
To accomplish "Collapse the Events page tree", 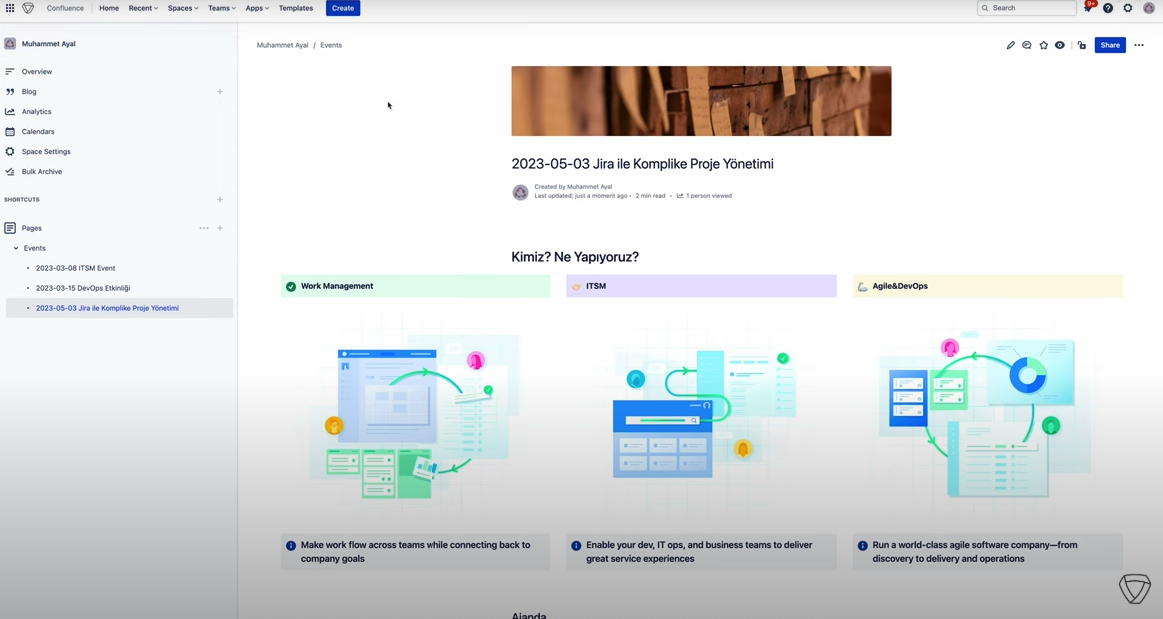I will [16, 248].
